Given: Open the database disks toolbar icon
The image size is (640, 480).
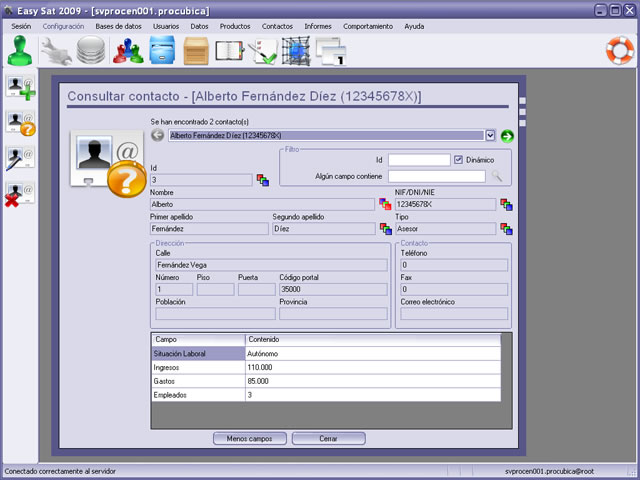Looking at the screenshot, I should (91, 51).
